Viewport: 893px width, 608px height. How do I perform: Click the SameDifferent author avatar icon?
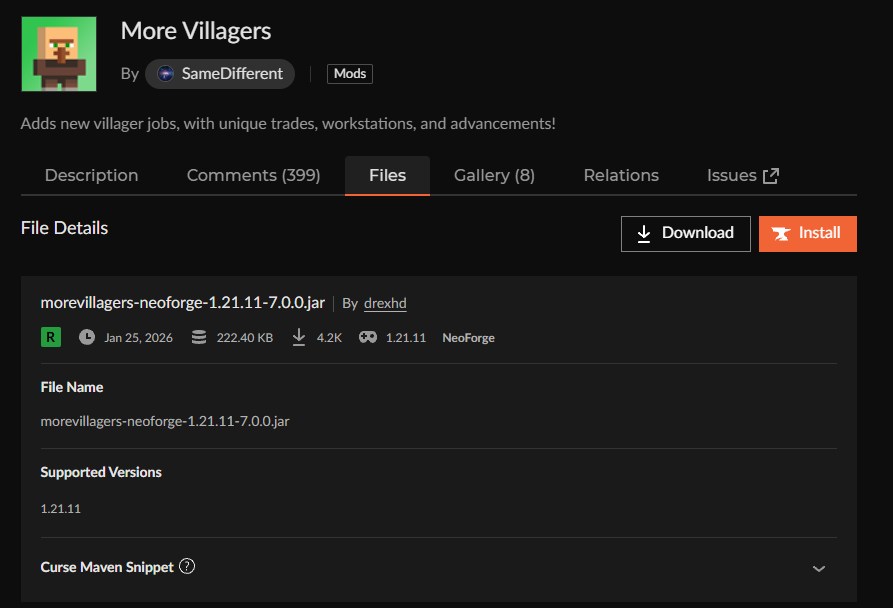tap(166, 74)
